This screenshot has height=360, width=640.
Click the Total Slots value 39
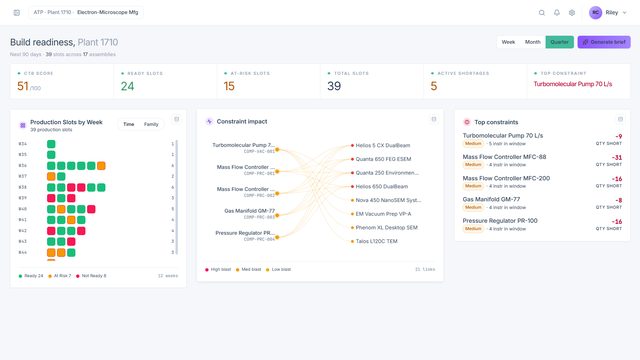click(x=334, y=86)
